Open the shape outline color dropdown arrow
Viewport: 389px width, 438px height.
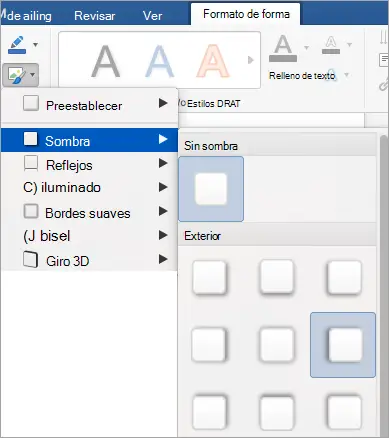pyautogui.click(x=35, y=45)
